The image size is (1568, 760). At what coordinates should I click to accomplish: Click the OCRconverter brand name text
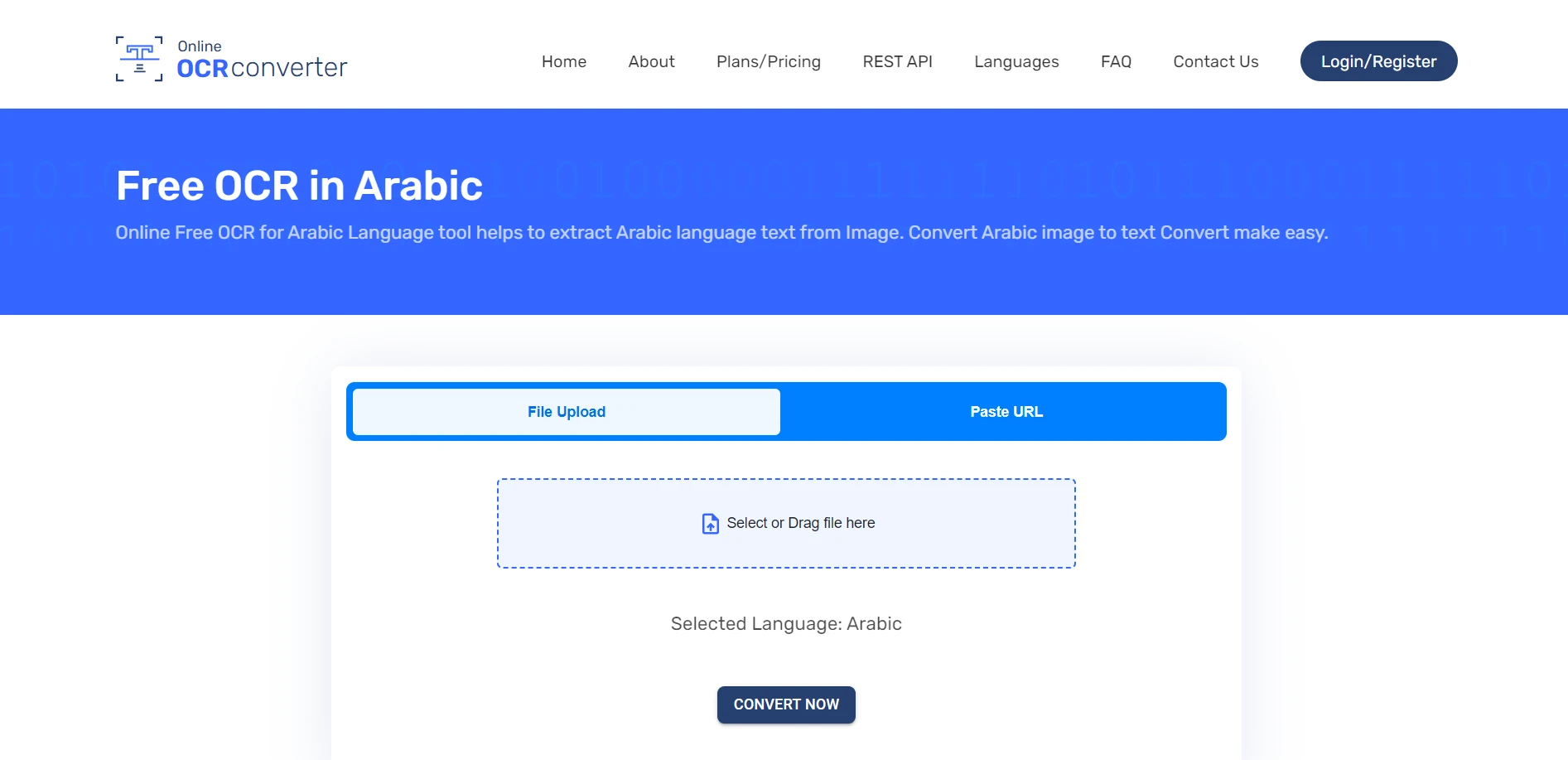tap(262, 68)
